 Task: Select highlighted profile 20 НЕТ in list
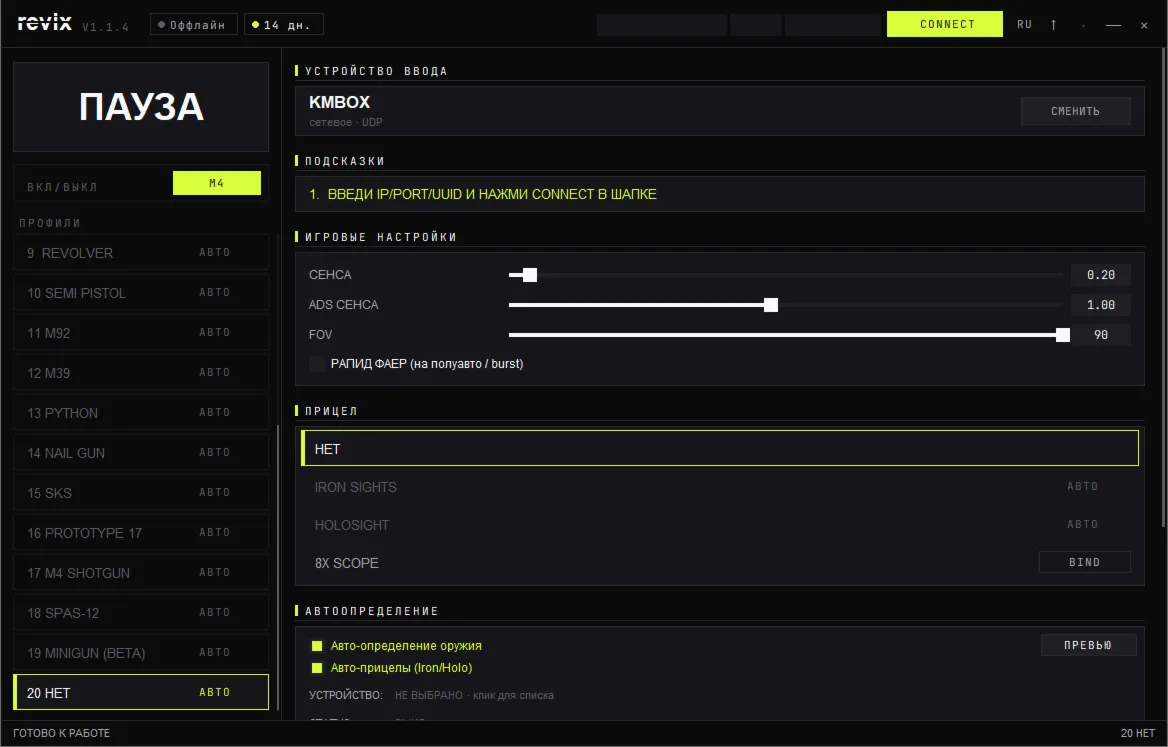coord(141,693)
